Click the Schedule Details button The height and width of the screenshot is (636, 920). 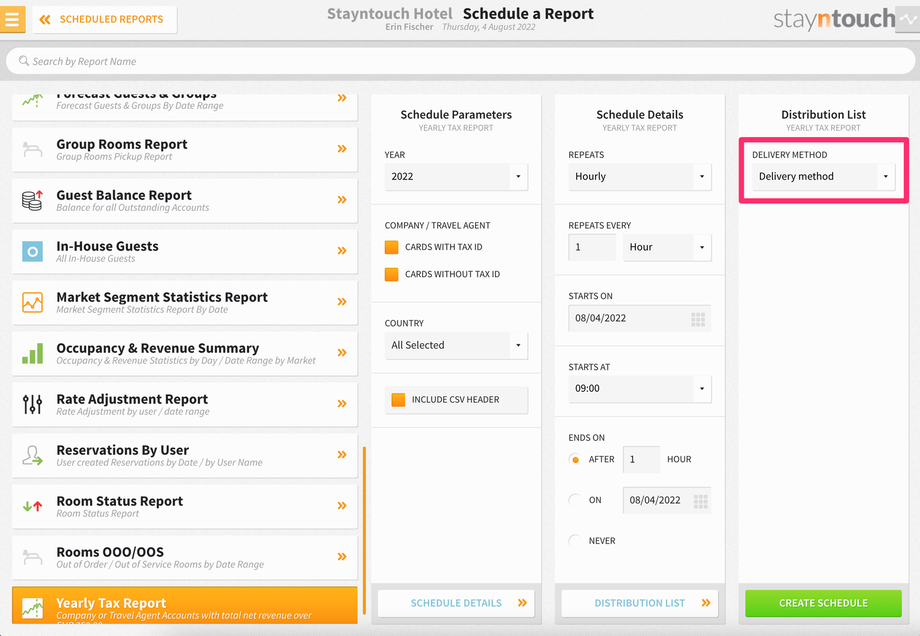456,603
